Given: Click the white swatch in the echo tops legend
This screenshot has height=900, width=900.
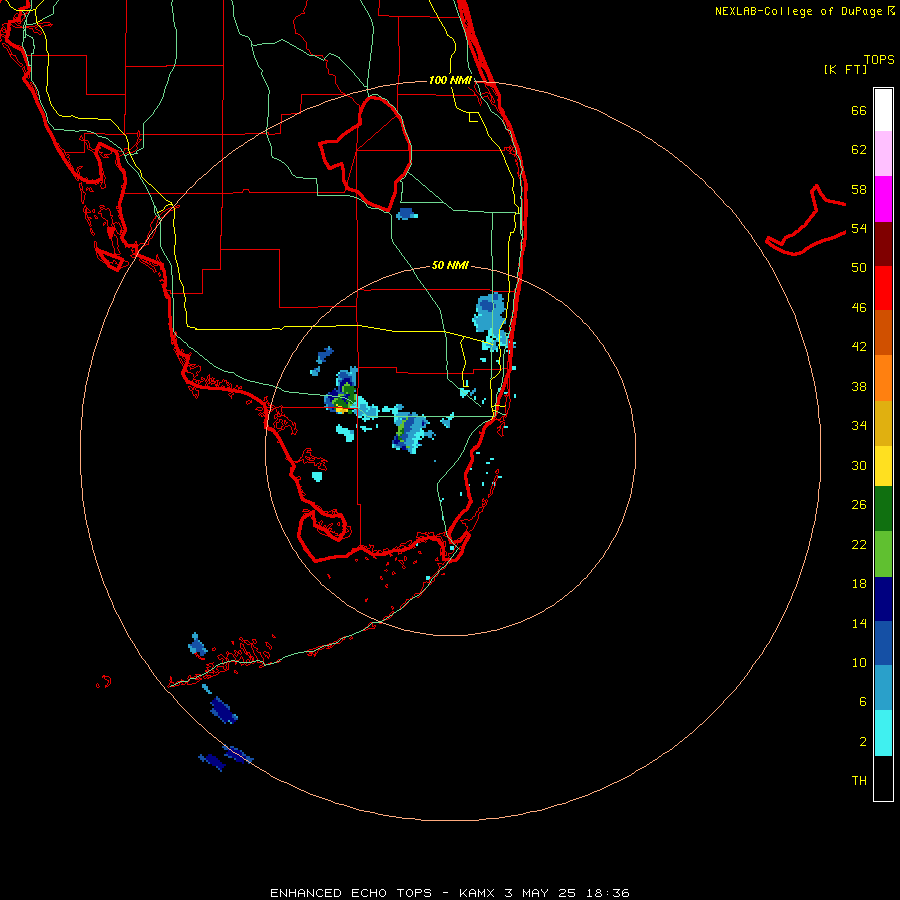Looking at the screenshot, I should (x=883, y=110).
